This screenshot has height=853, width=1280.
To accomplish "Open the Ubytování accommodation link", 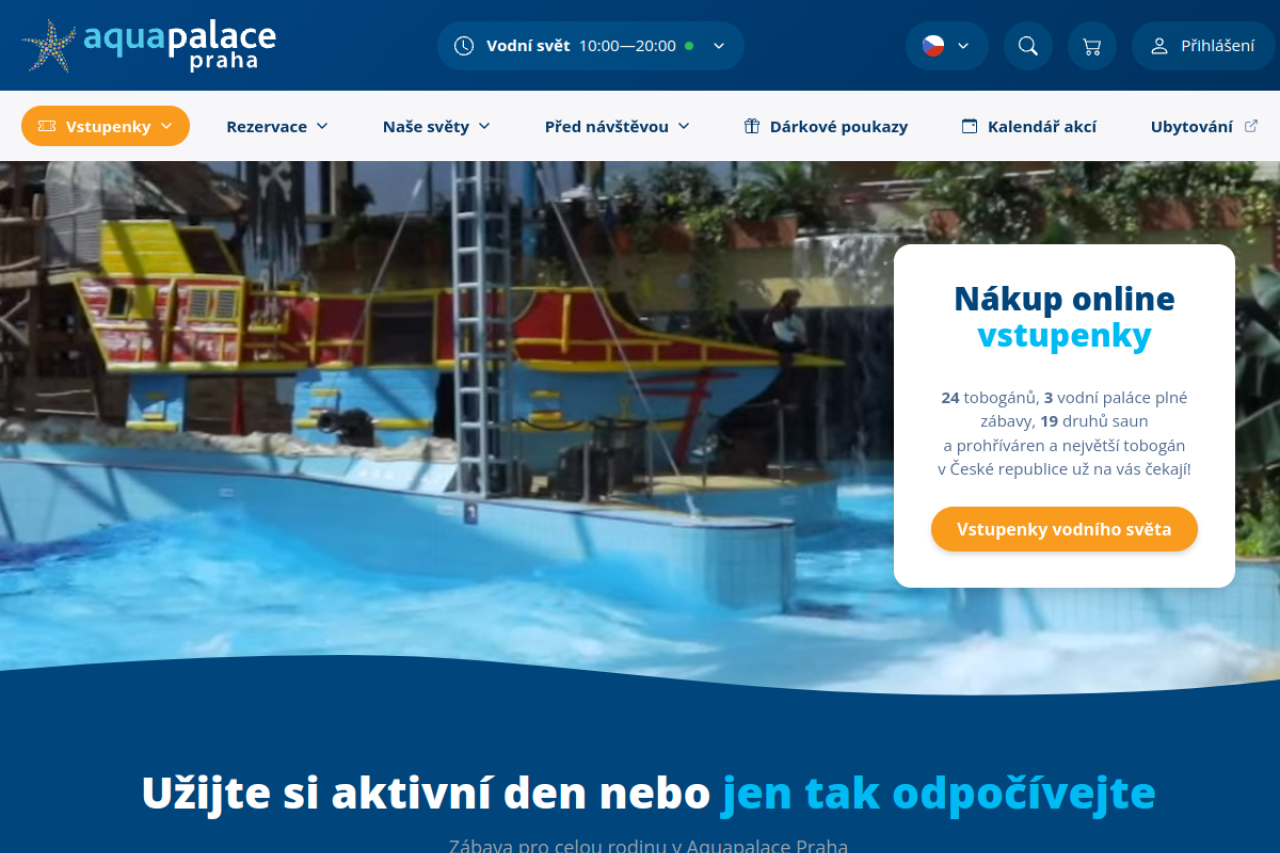I will point(1192,126).
